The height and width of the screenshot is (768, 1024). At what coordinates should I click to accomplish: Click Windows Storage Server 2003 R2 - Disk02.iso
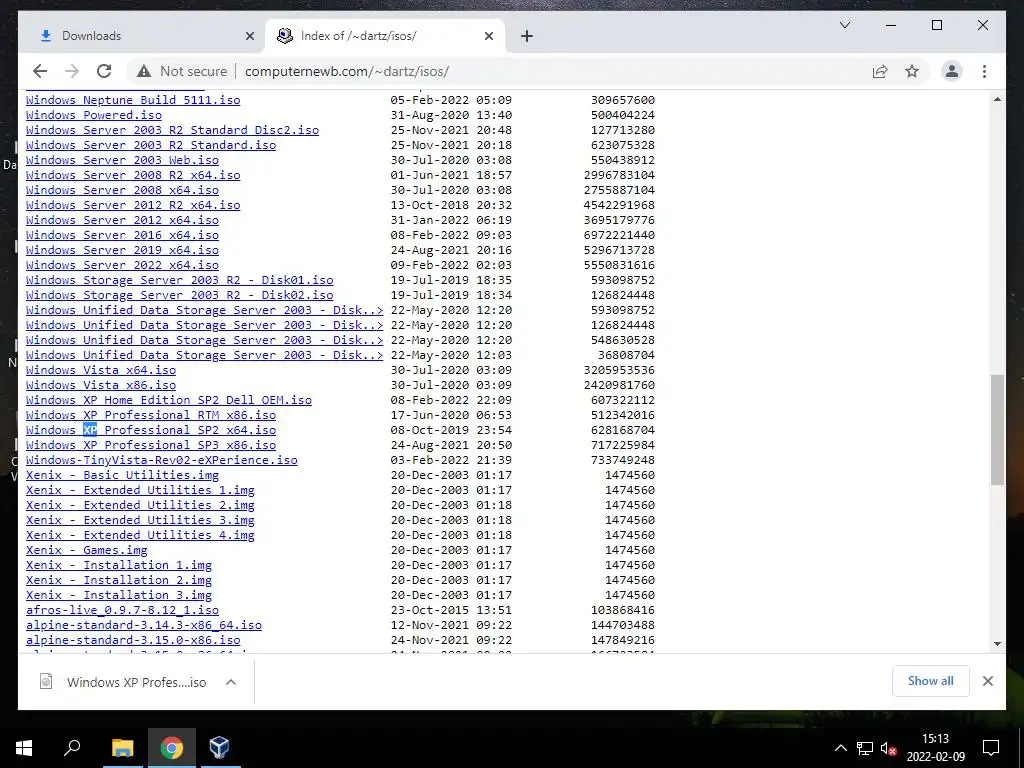180,295
